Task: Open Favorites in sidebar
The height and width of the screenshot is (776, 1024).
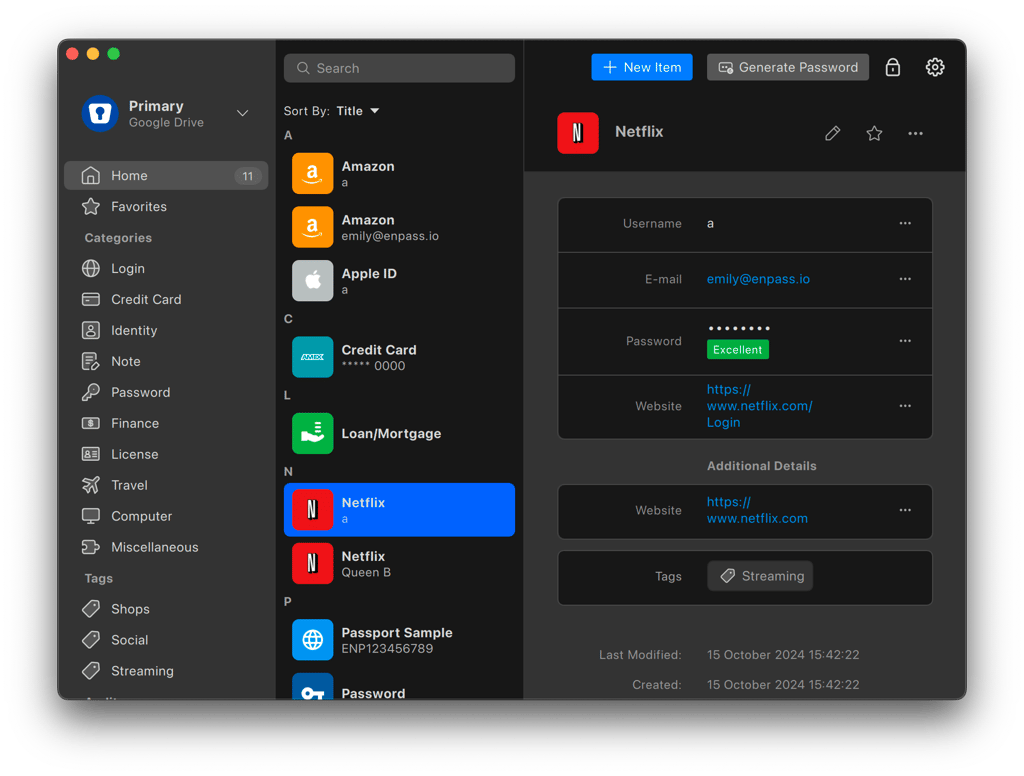Action: (166, 206)
